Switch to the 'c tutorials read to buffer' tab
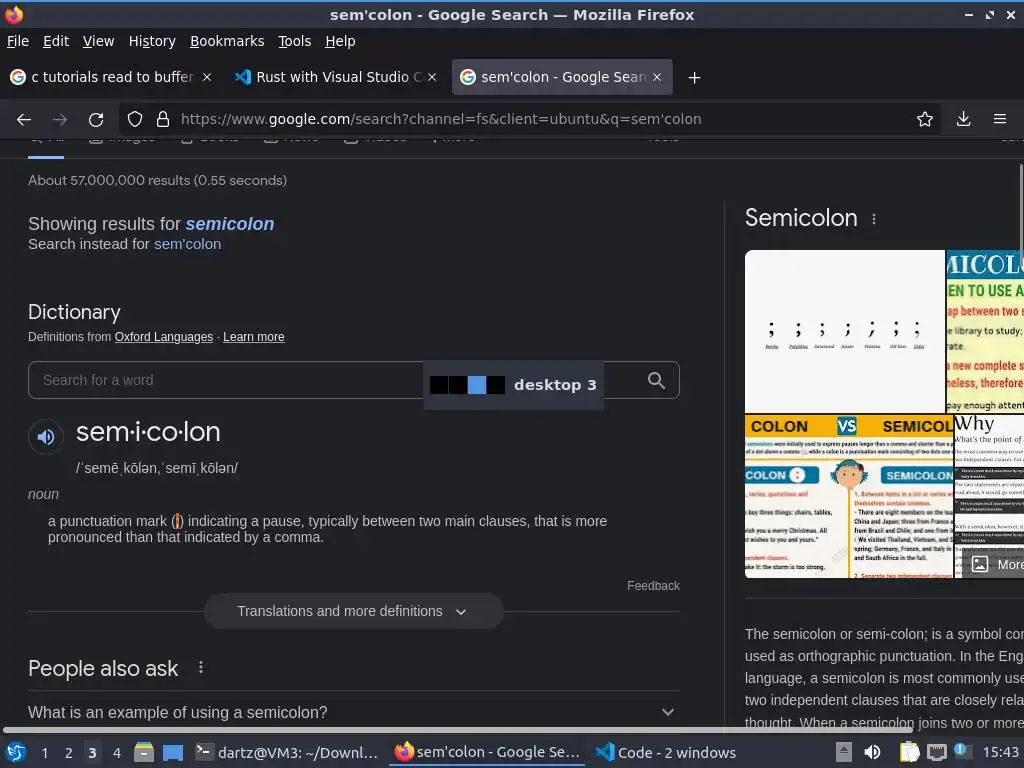 tap(111, 77)
